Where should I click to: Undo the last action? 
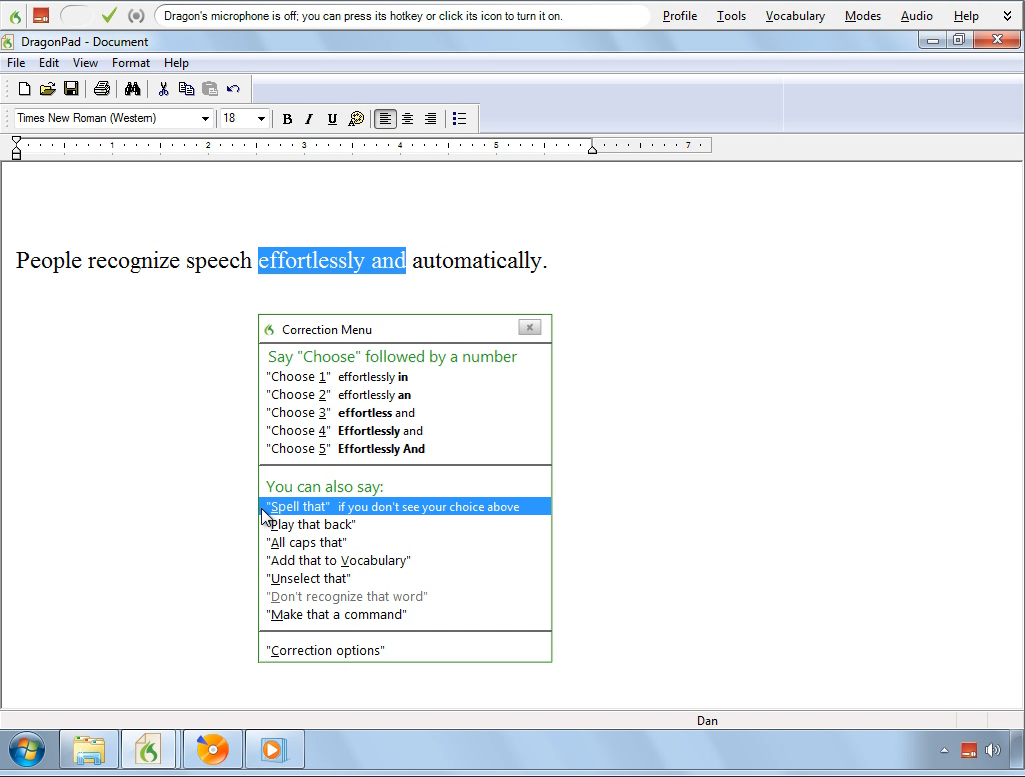click(x=233, y=88)
